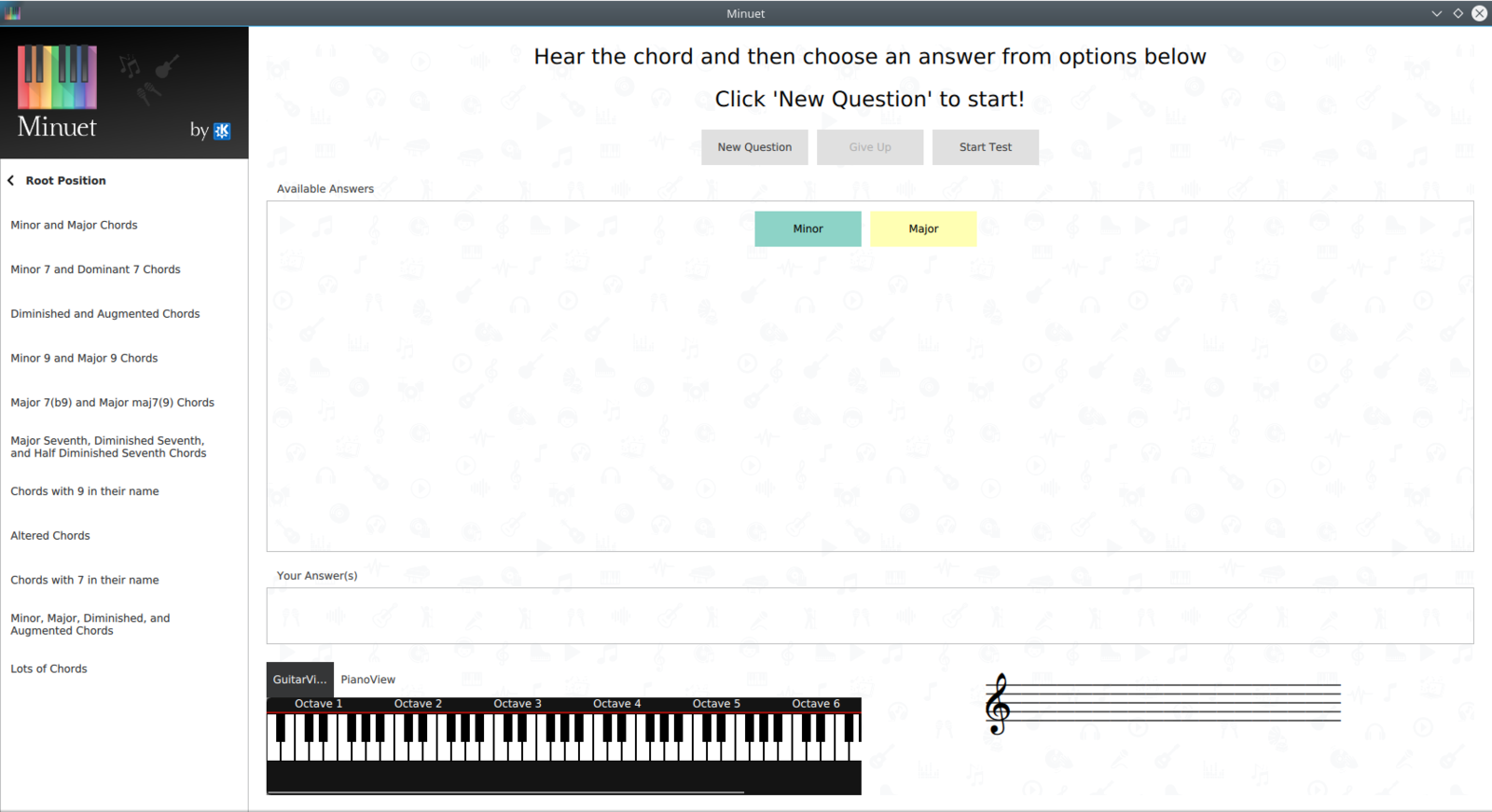Choose the yellow Major answer
Image resolution: width=1492 pixels, height=812 pixels.
(923, 228)
